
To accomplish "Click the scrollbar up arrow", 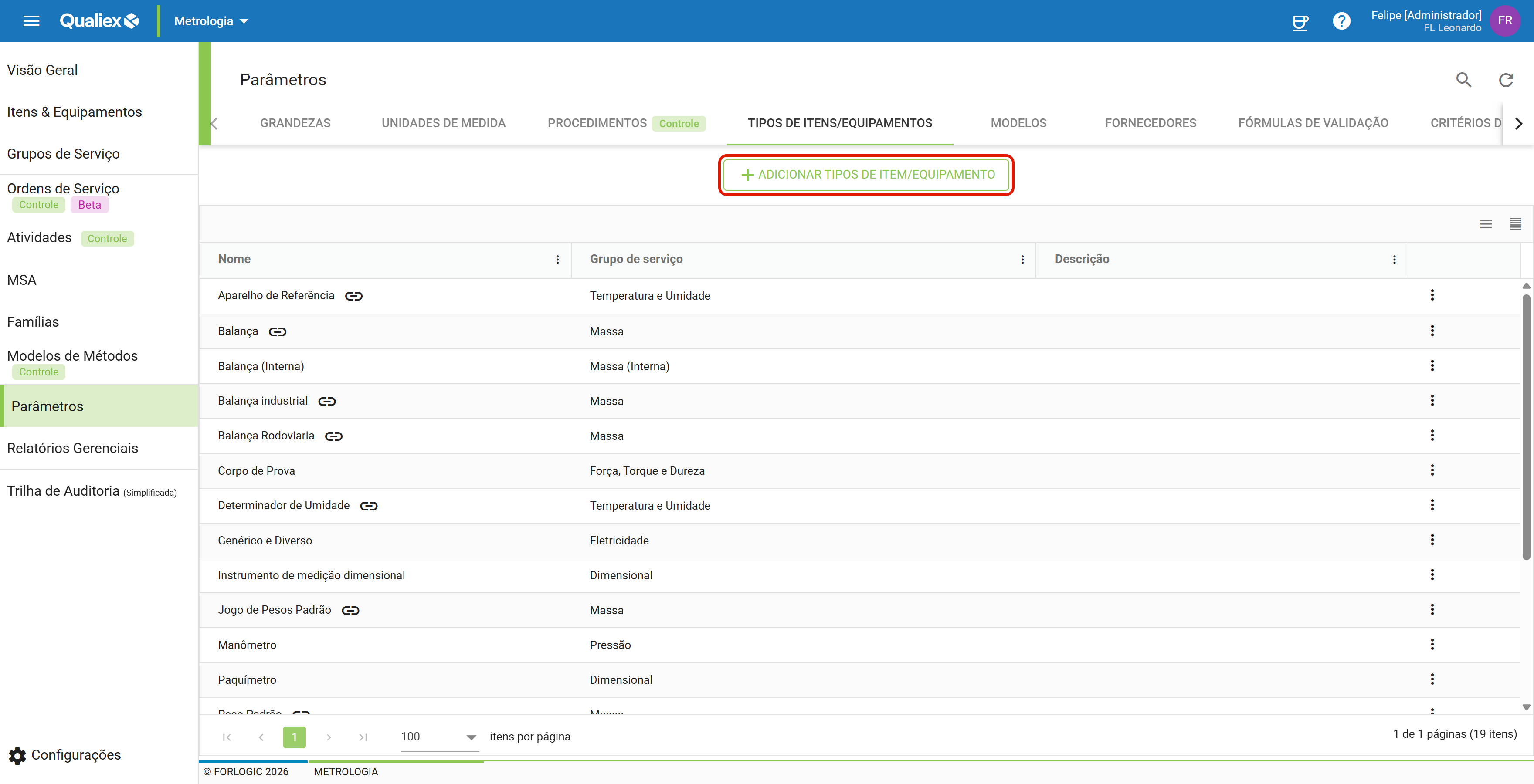I will (1526, 286).
